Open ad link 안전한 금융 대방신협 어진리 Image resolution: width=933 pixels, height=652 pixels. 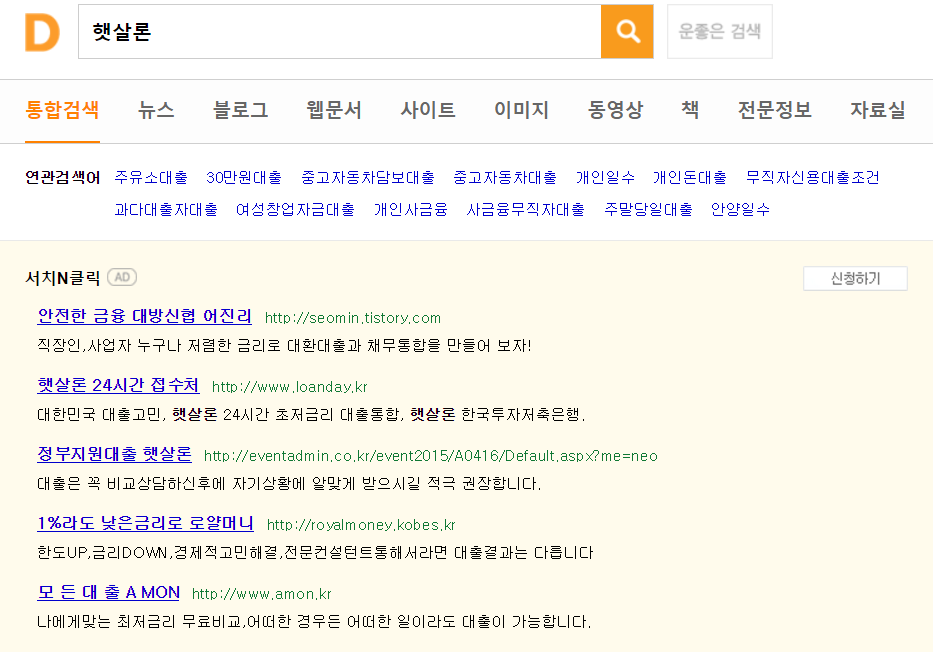coord(145,316)
